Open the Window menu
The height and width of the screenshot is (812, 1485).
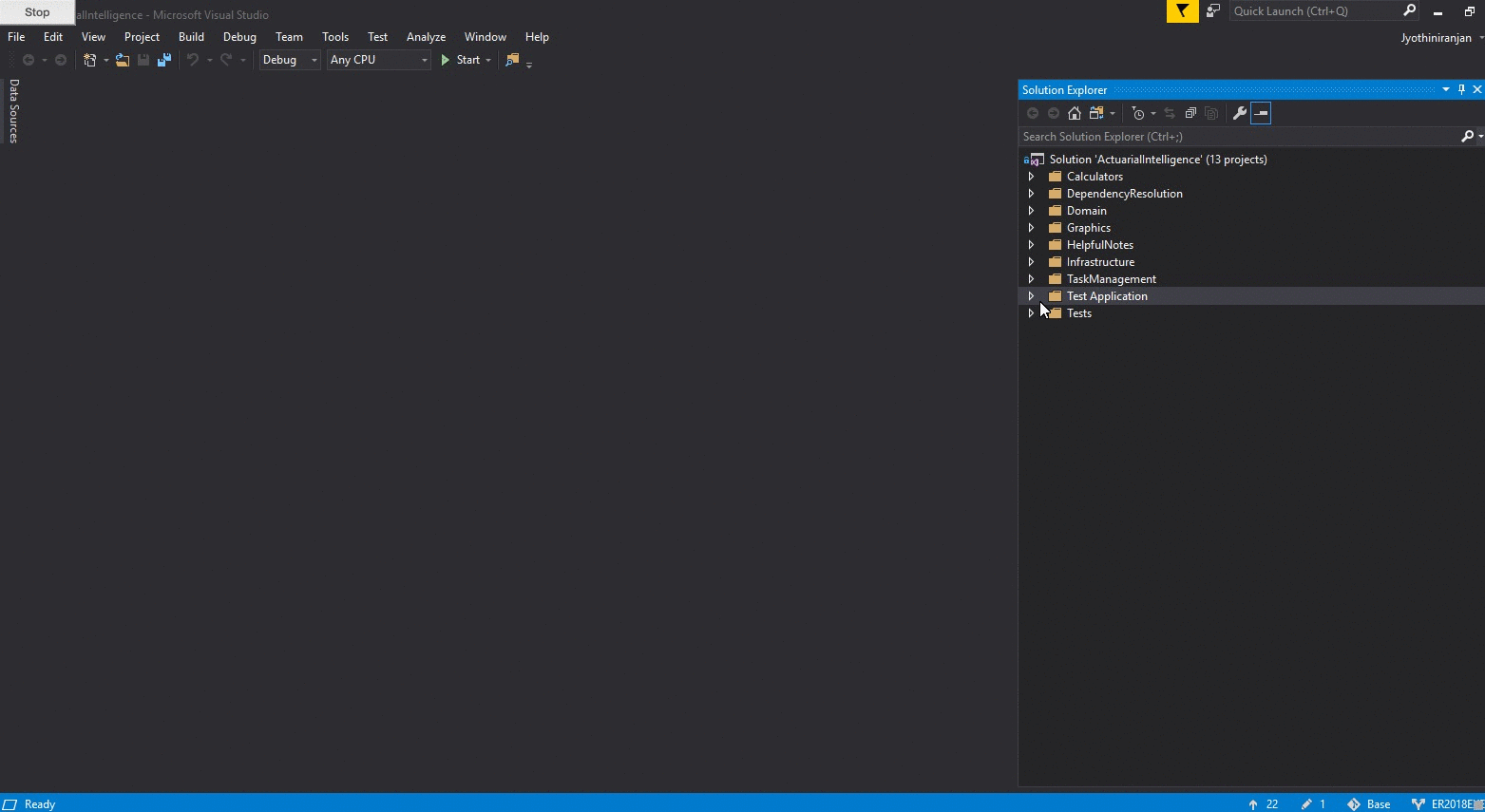[485, 37]
